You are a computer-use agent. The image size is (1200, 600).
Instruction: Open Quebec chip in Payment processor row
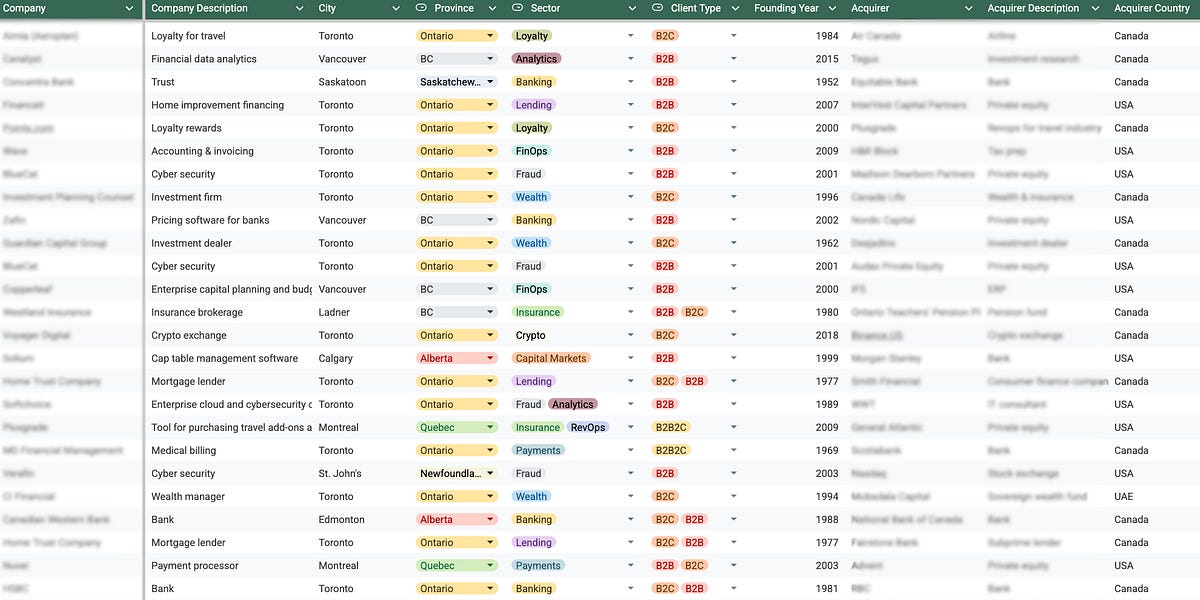456,565
